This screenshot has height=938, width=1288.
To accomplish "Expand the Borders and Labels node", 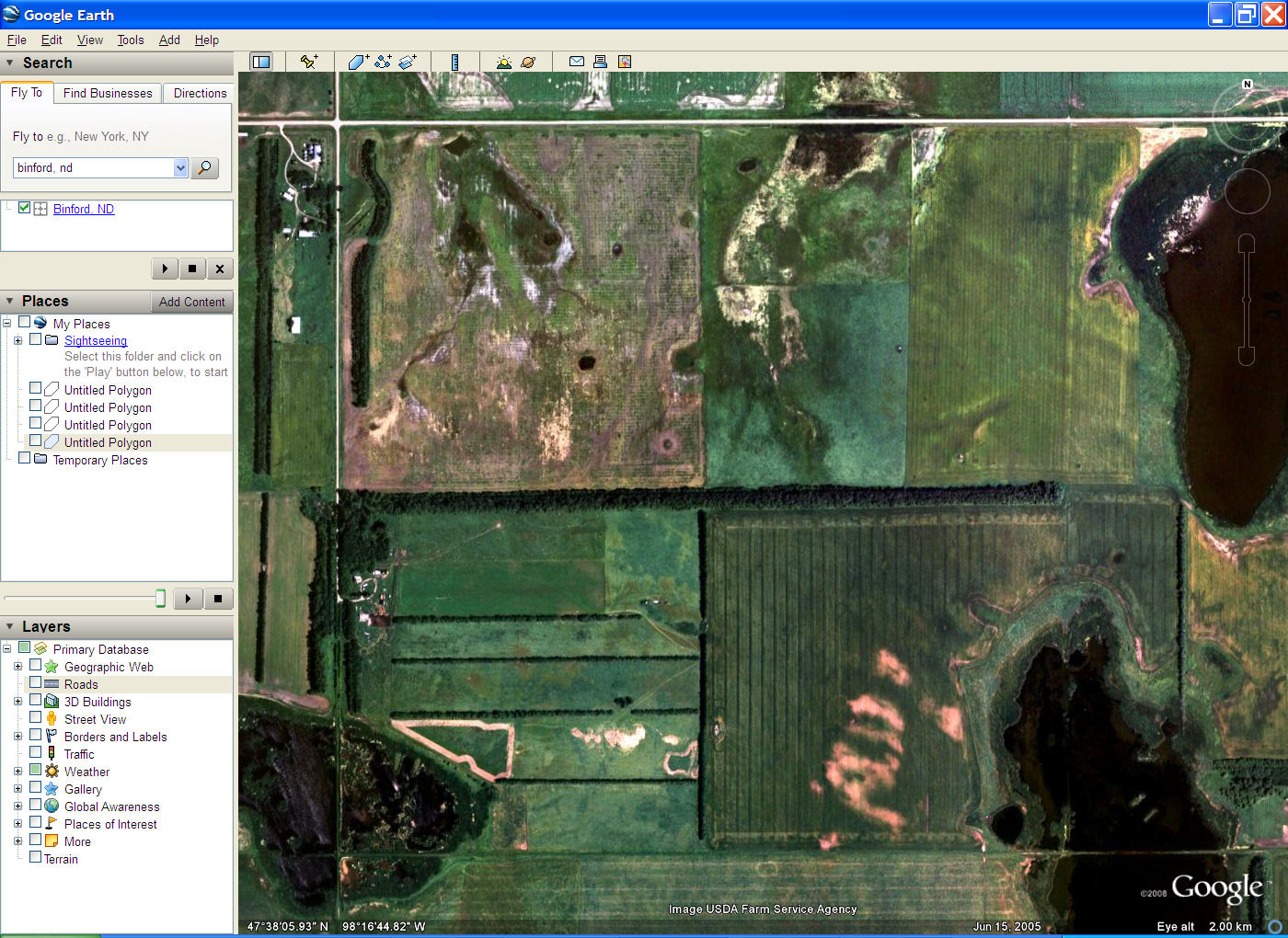I will tap(17, 736).
